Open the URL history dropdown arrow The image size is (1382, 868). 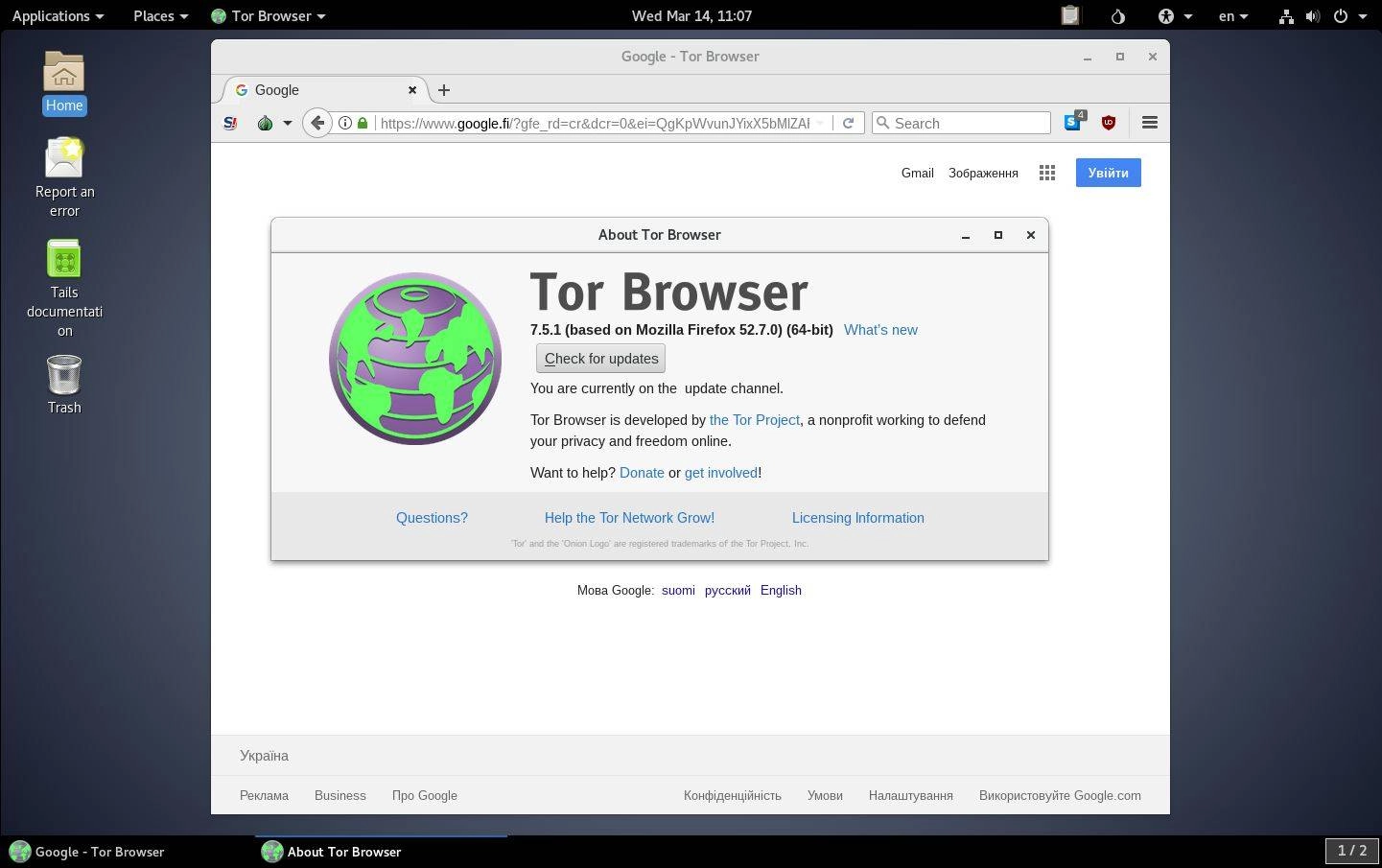pos(821,123)
